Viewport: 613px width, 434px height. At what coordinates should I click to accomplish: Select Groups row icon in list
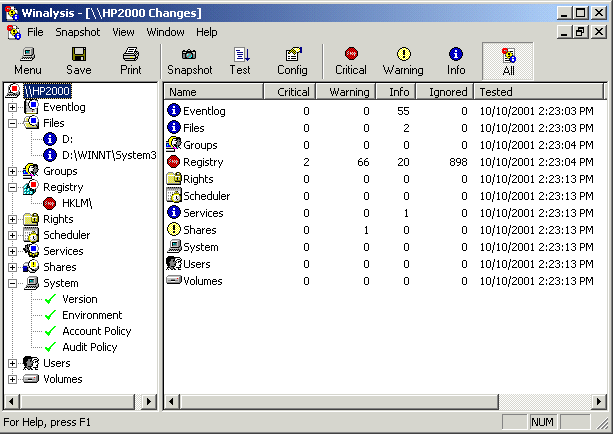click(174, 144)
